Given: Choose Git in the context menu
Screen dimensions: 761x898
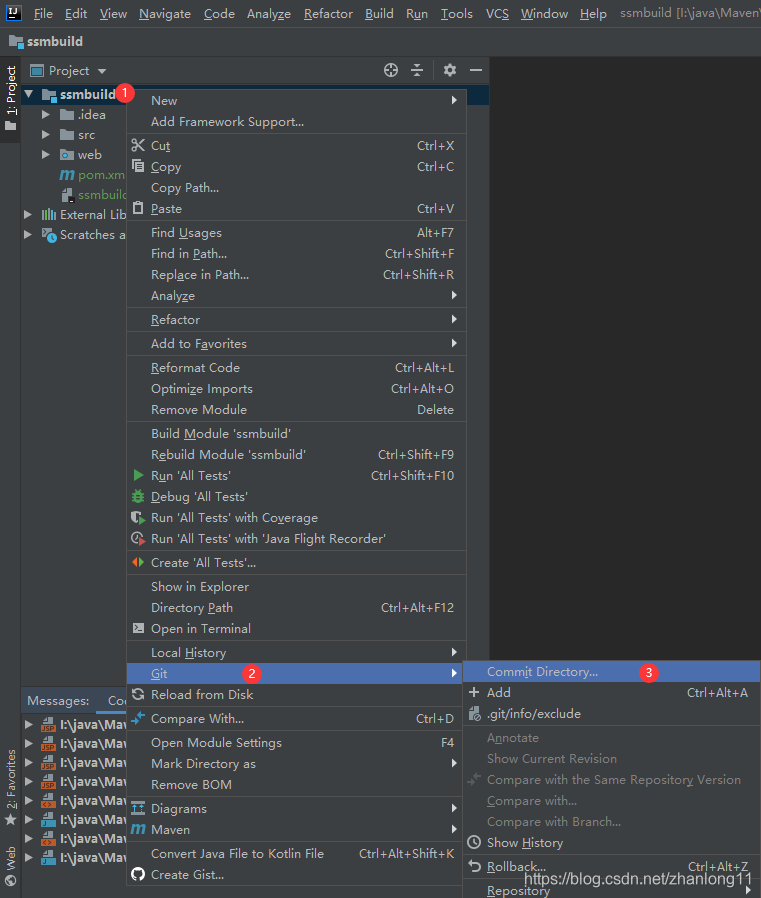Looking at the screenshot, I should coord(296,674).
